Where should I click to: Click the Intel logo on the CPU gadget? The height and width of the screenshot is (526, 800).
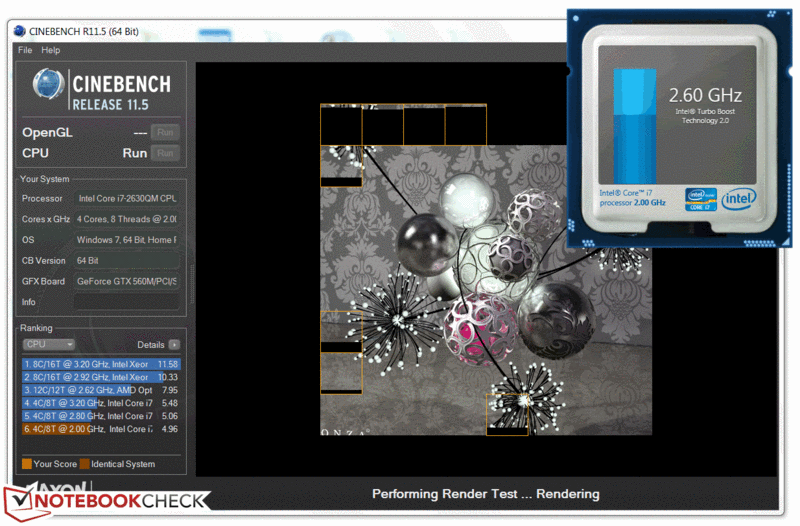[739, 199]
